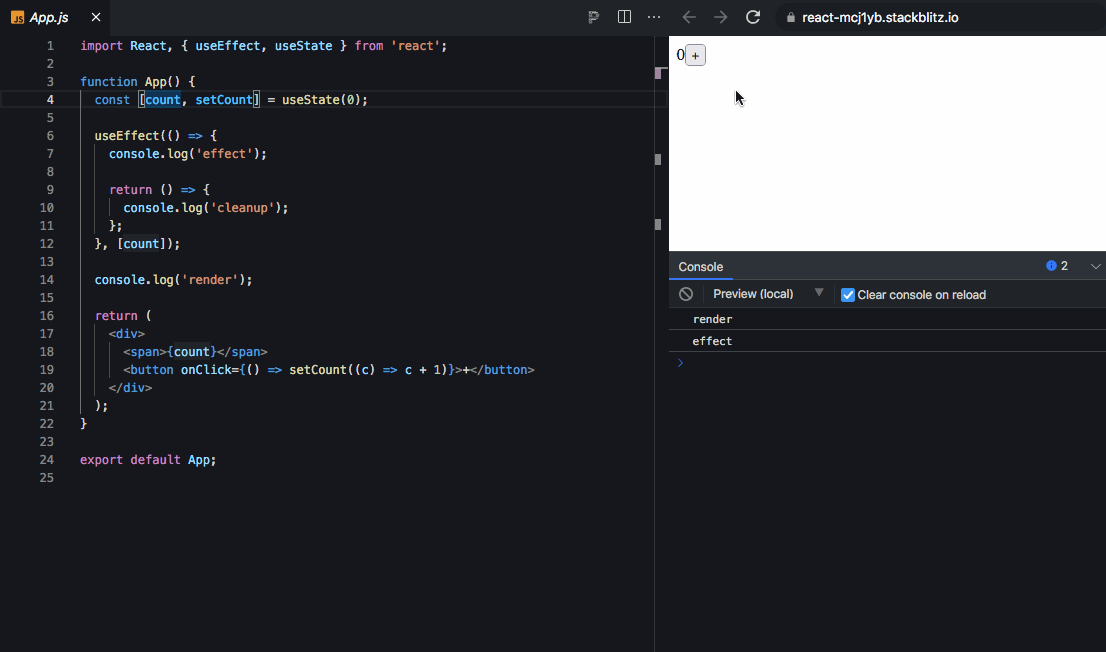
Task: Click the Prettier format icon in editor toolbar
Action: pos(593,17)
